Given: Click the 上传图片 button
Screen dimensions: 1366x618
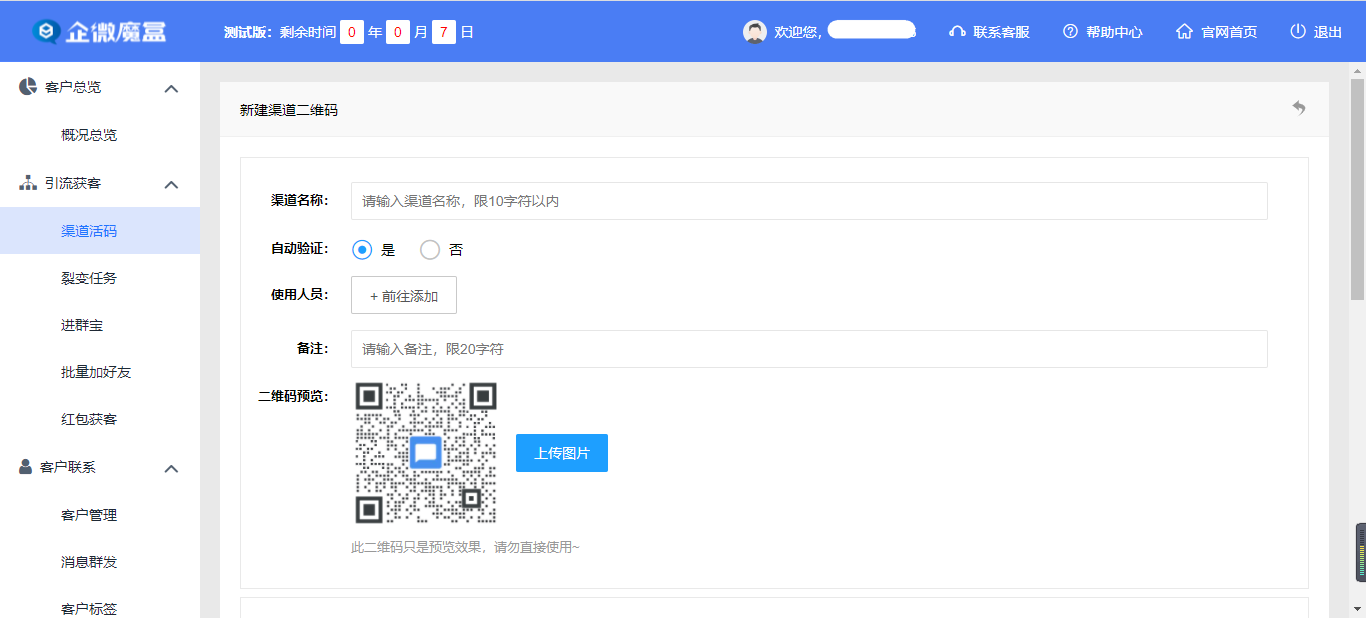Looking at the screenshot, I should [x=562, y=453].
